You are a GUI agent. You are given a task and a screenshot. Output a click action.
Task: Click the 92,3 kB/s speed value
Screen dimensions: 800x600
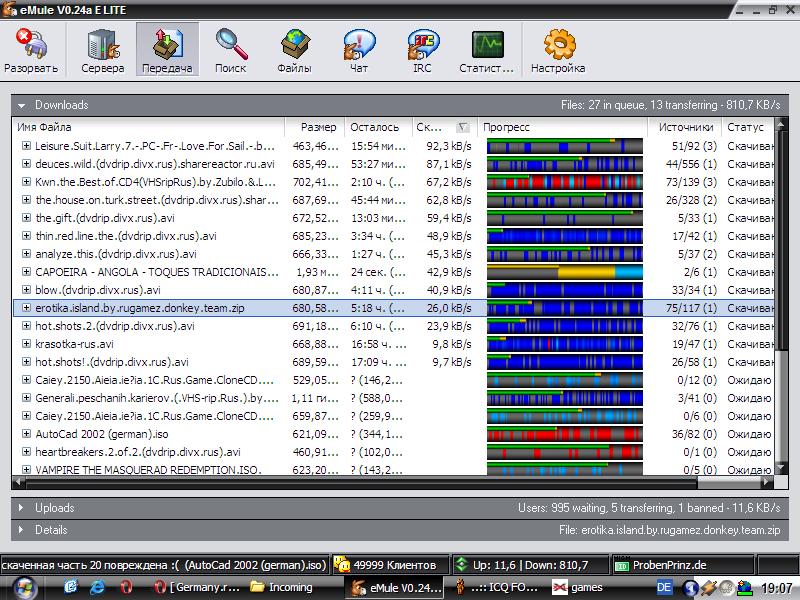(x=449, y=146)
